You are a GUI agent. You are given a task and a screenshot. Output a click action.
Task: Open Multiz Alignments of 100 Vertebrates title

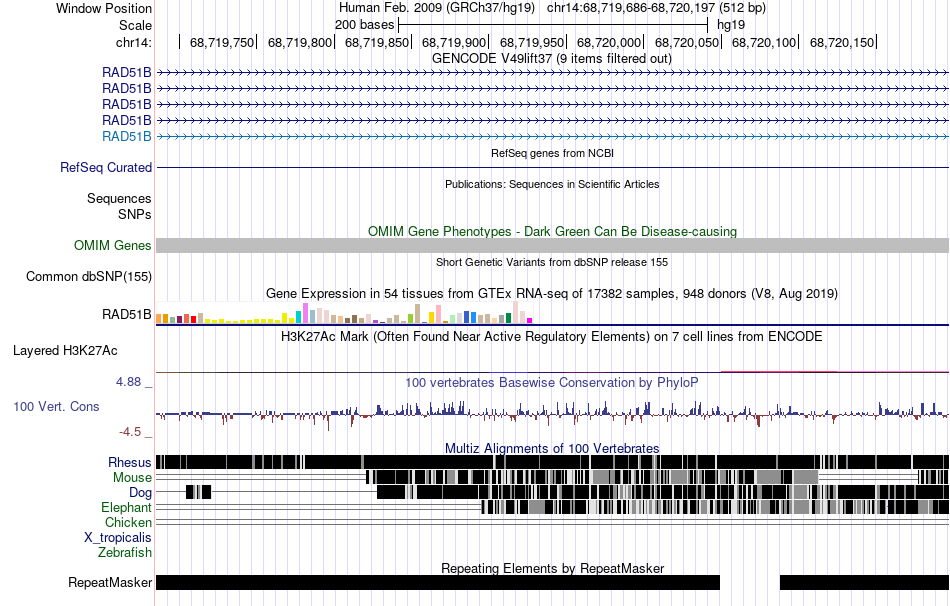(552, 449)
